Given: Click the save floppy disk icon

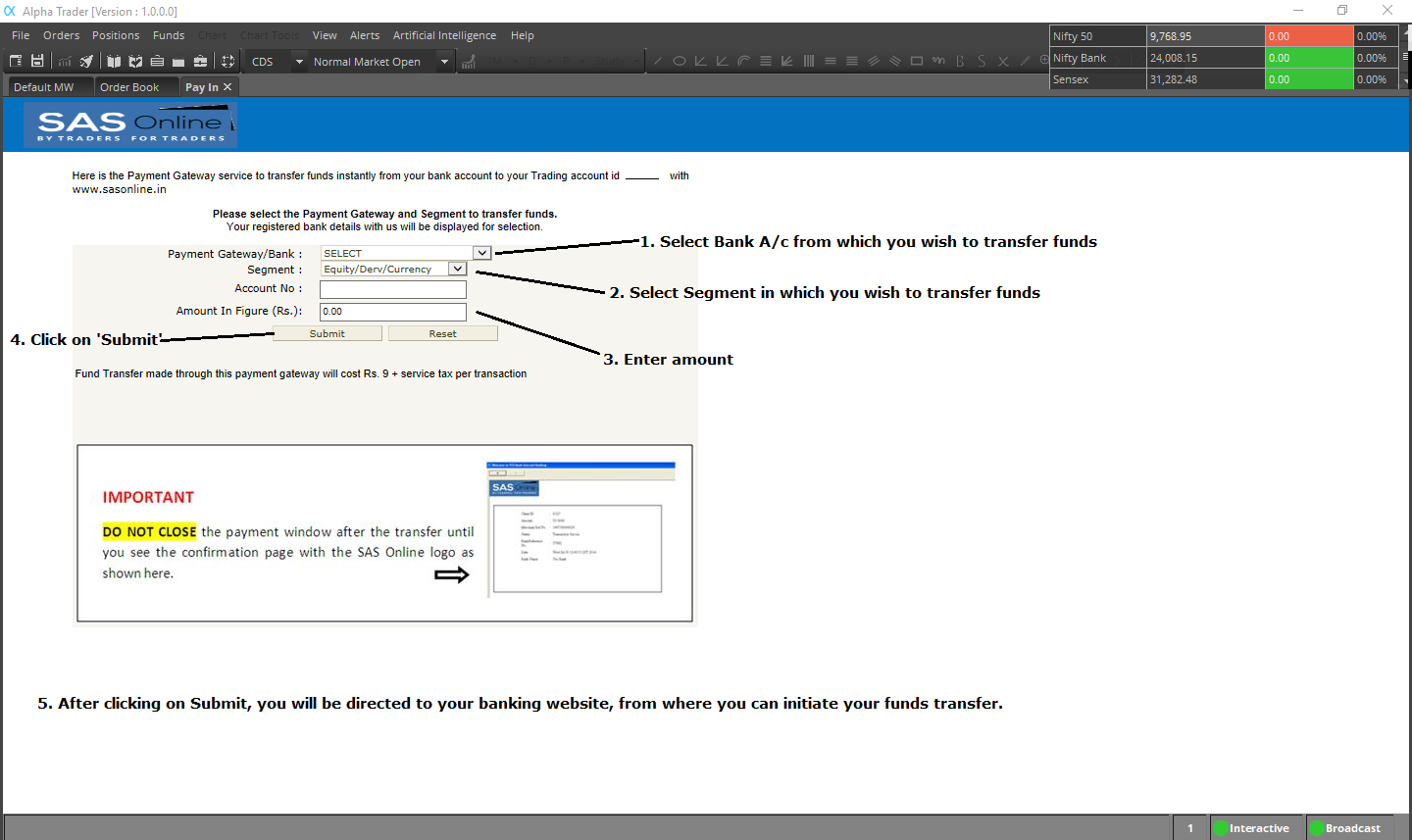Looking at the screenshot, I should 37,61.
